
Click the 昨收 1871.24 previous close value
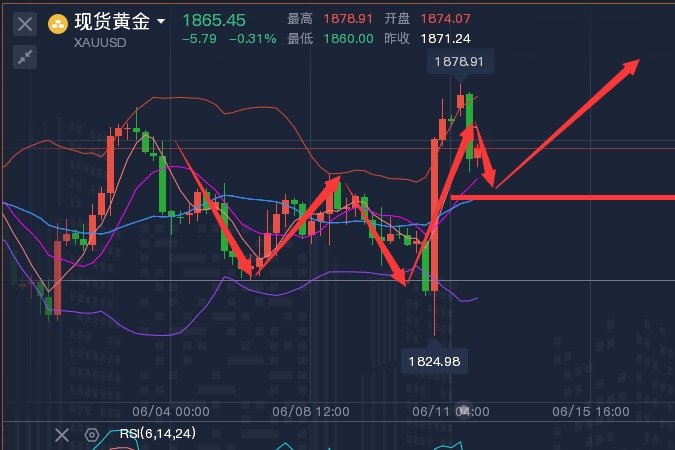[445, 38]
